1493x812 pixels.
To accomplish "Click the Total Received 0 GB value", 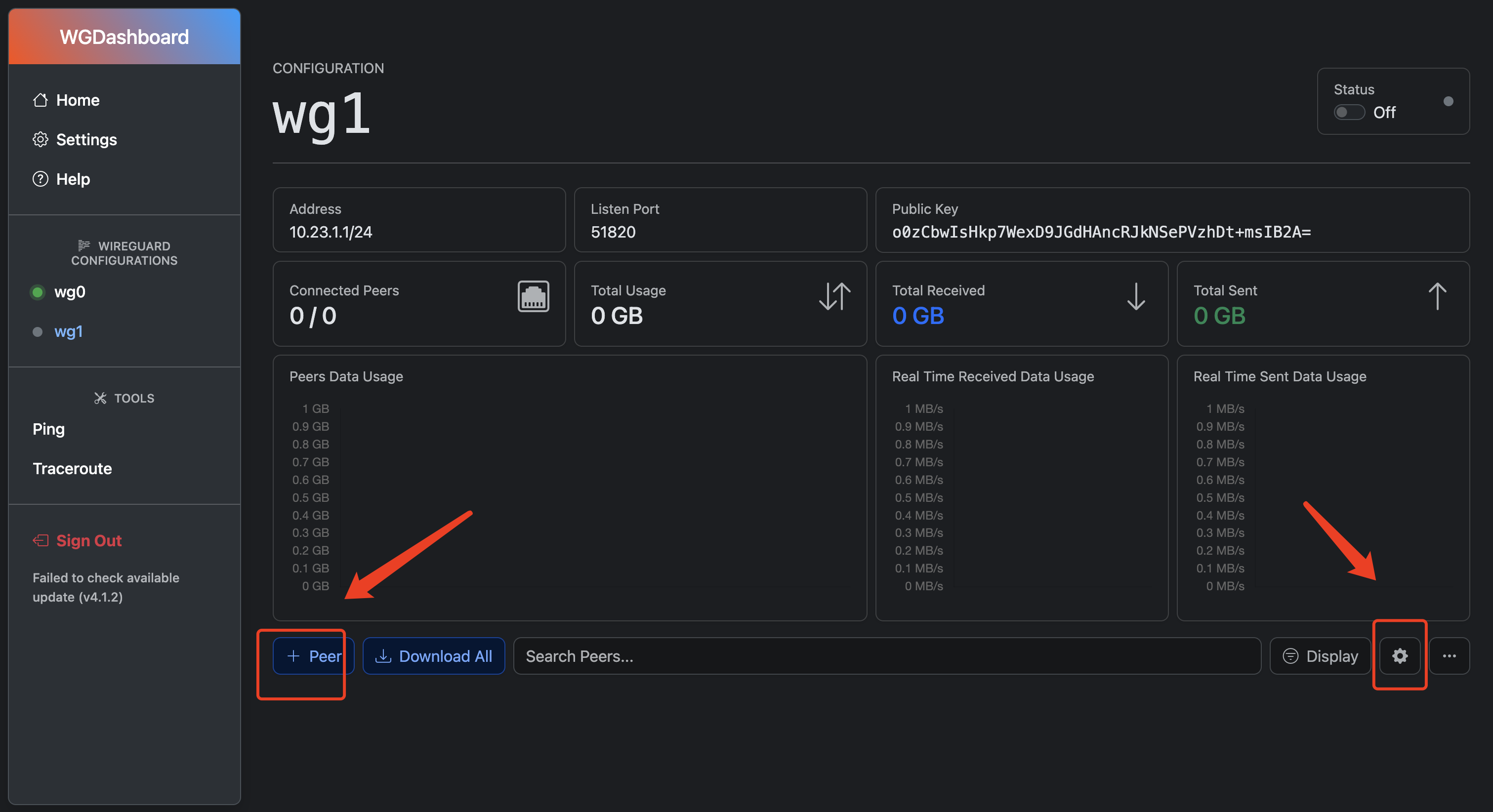I will [918, 316].
